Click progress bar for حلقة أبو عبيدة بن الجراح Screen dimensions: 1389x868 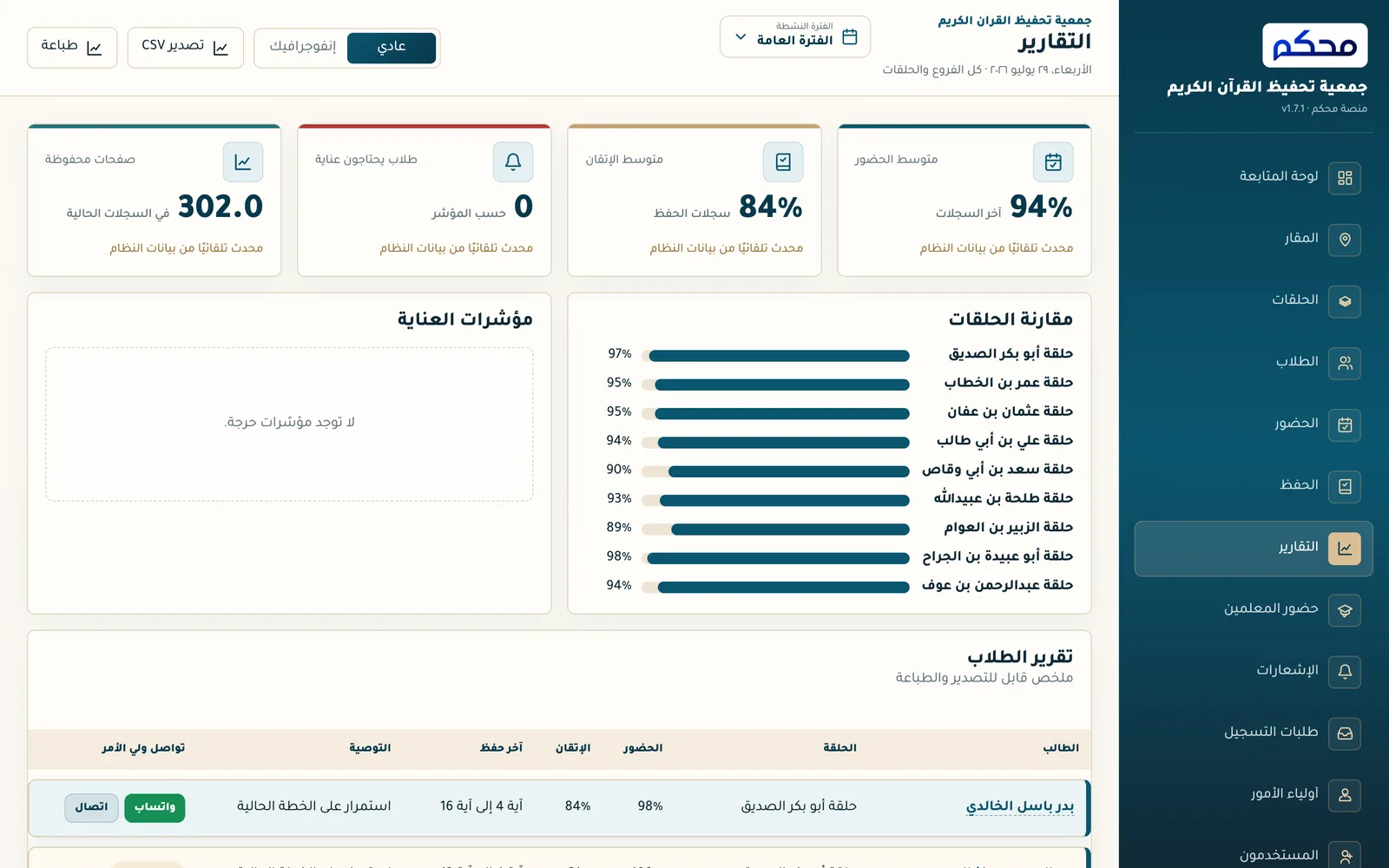(774, 559)
